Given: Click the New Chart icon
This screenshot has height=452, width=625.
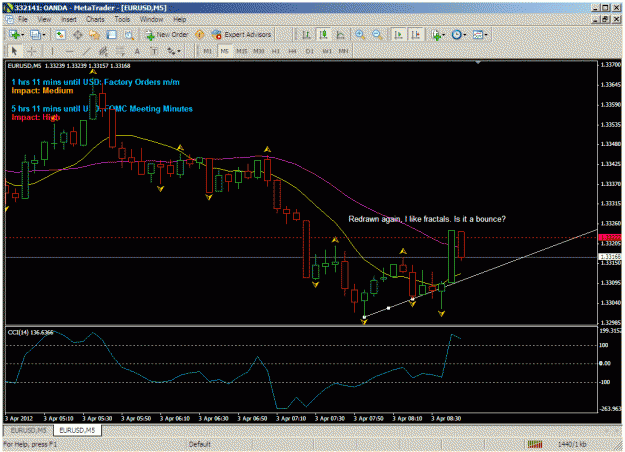Looking at the screenshot, I should coord(14,35).
